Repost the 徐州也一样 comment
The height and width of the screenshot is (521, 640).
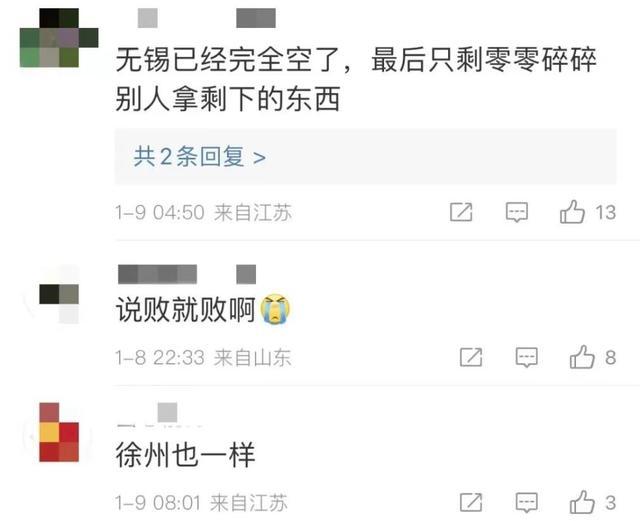pyautogui.click(x=471, y=502)
